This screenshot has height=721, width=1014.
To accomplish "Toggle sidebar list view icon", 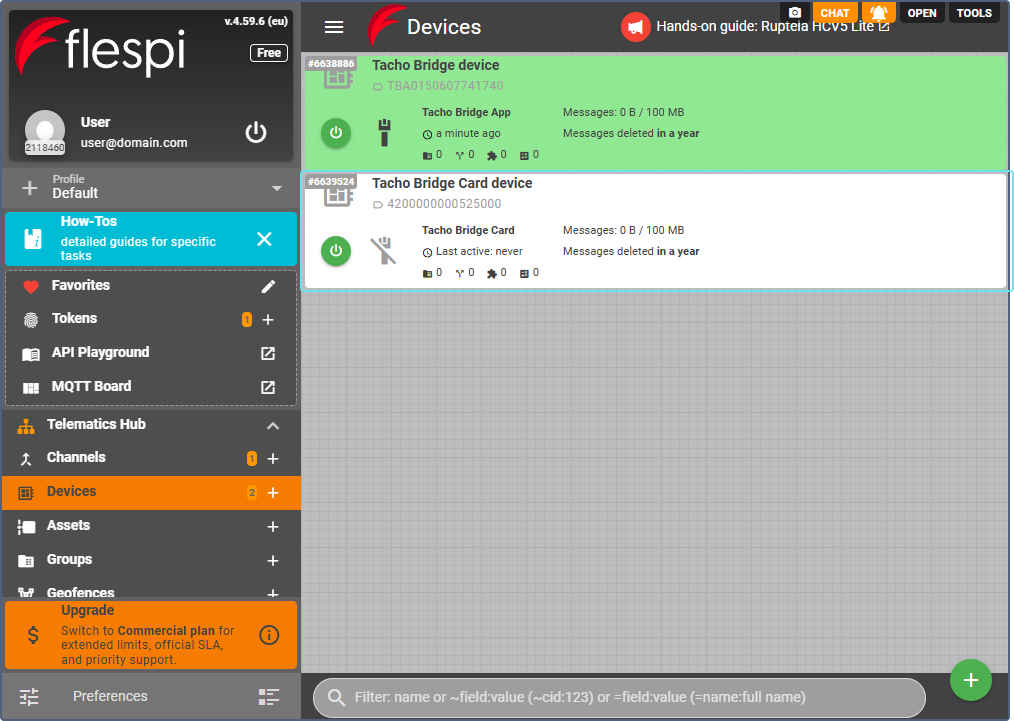I will click(x=269, y=696).
